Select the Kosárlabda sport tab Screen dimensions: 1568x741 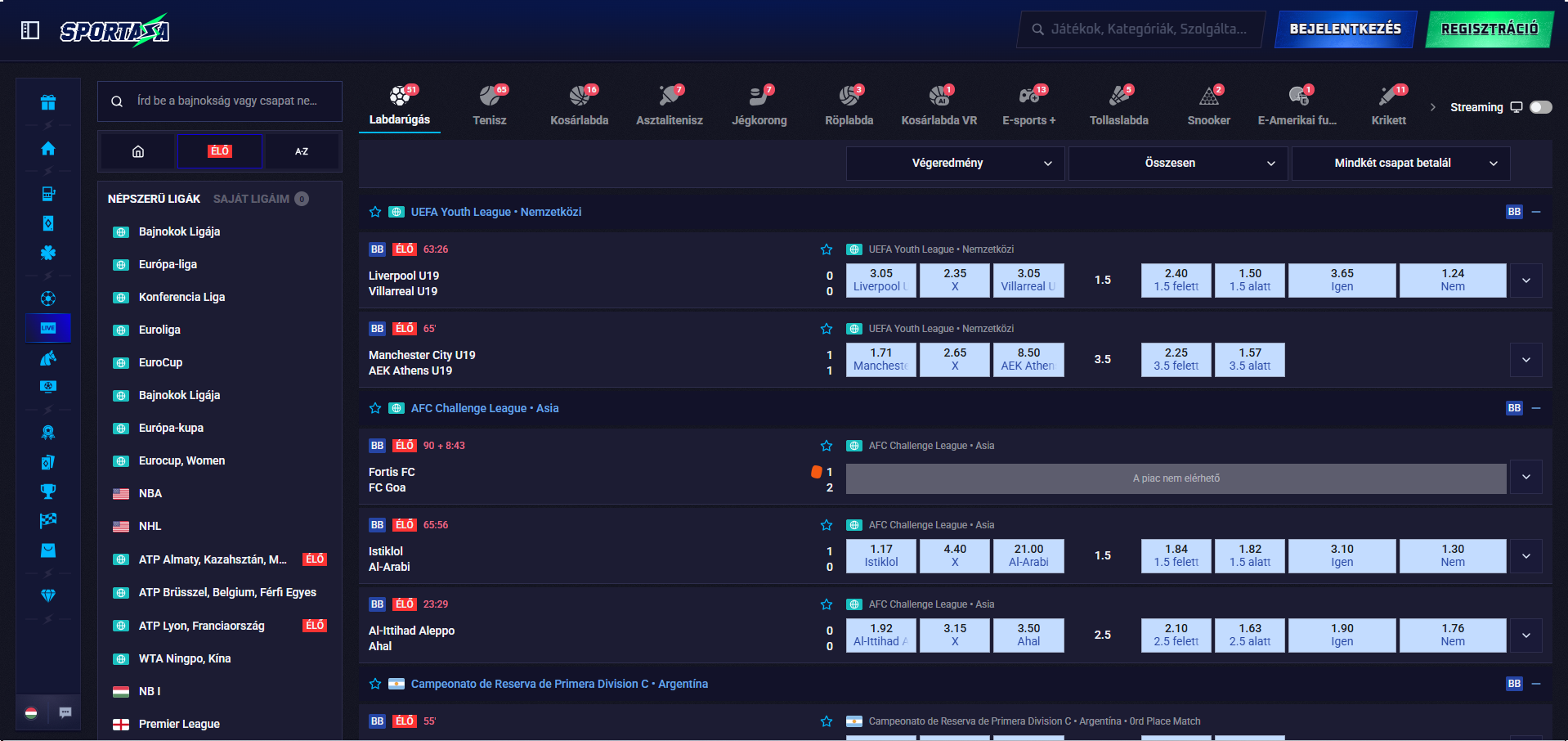tap(580, 106)
